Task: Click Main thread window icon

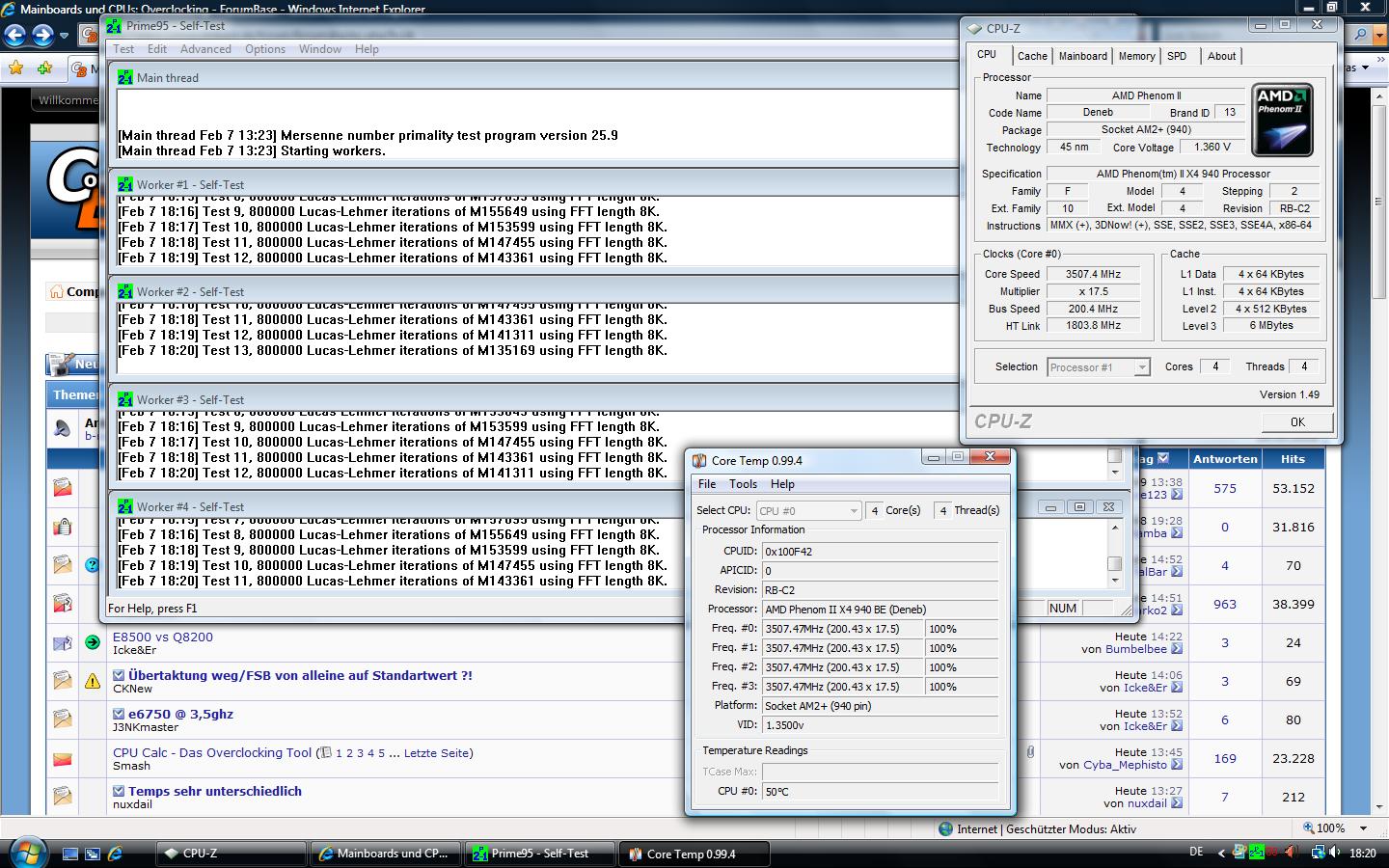Action: click(124, 77)
